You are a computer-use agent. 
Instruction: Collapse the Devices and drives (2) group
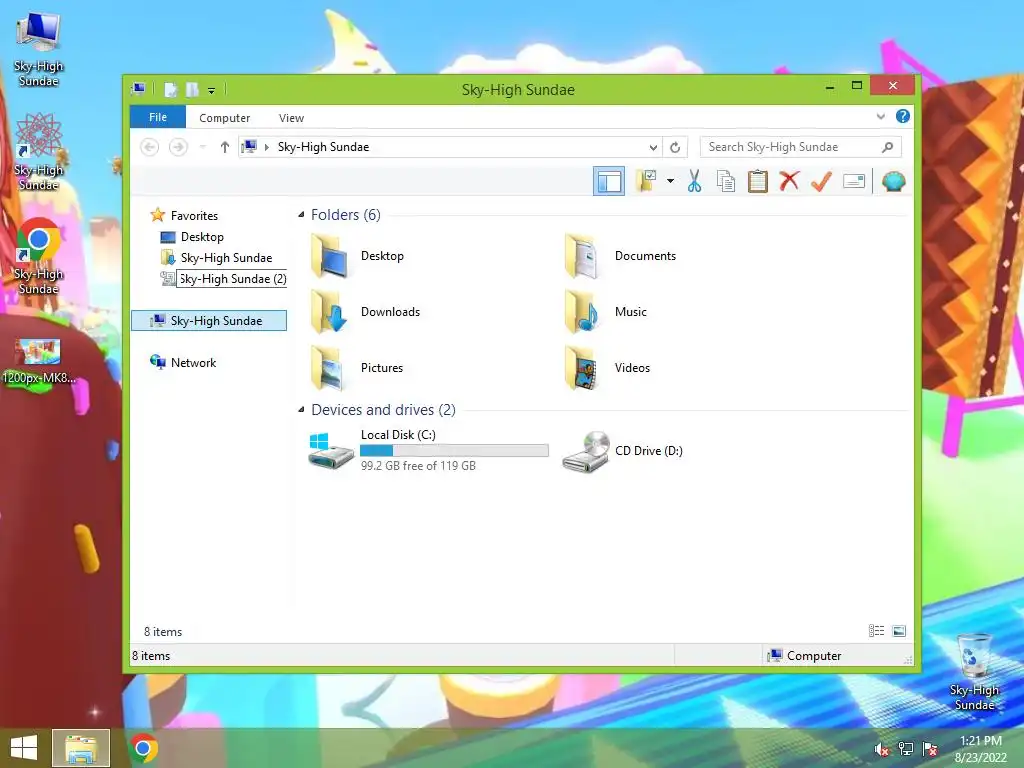(301, 409)
